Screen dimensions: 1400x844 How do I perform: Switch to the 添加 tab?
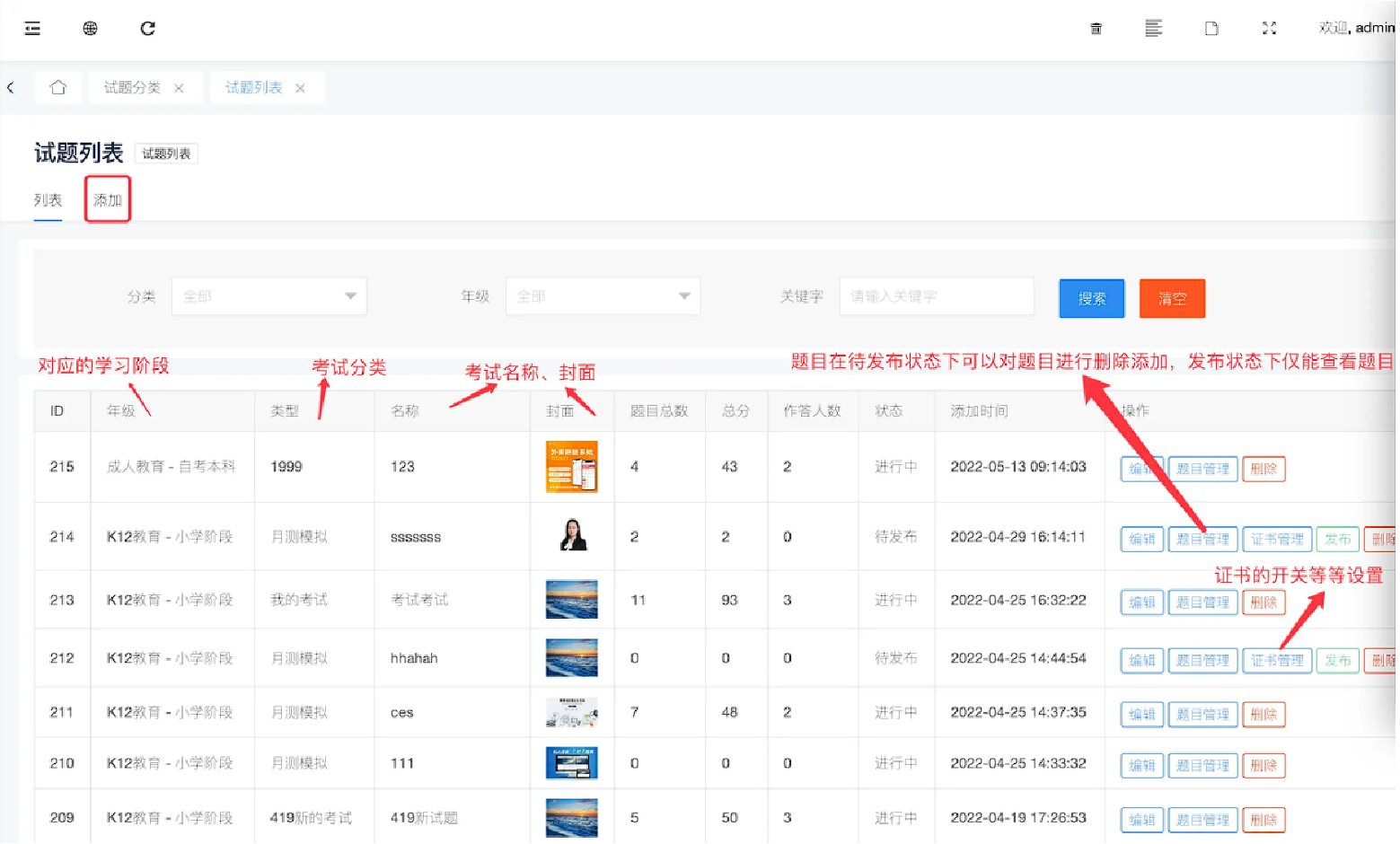(x=108, y=200)
